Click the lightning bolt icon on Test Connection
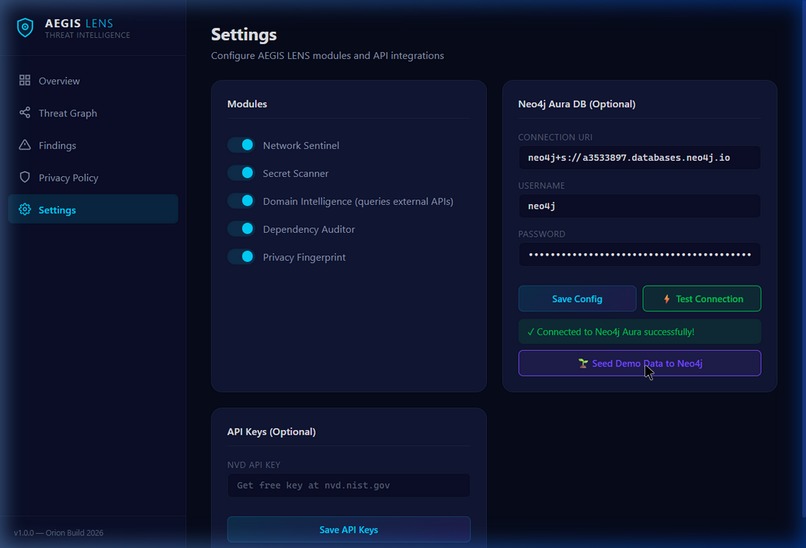The width and height of the screenshot is (806, 548). pyautogui.click(x=666, y=299)
